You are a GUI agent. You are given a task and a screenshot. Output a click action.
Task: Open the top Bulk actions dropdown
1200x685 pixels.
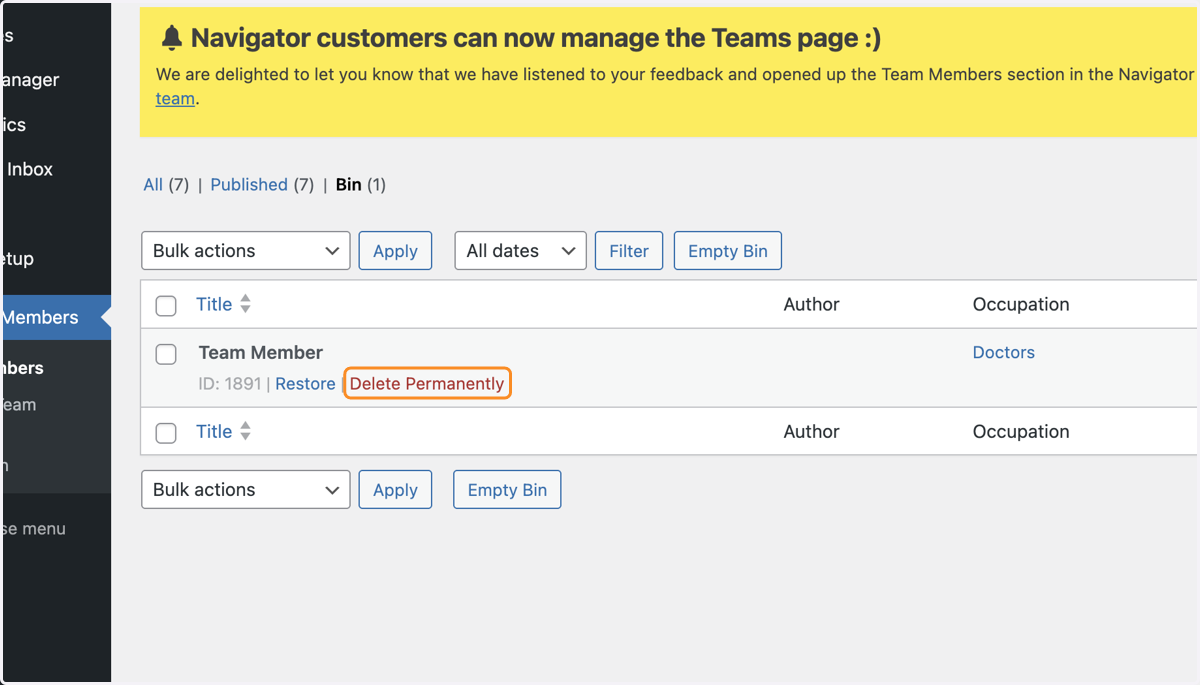click(x=246, y=251)
